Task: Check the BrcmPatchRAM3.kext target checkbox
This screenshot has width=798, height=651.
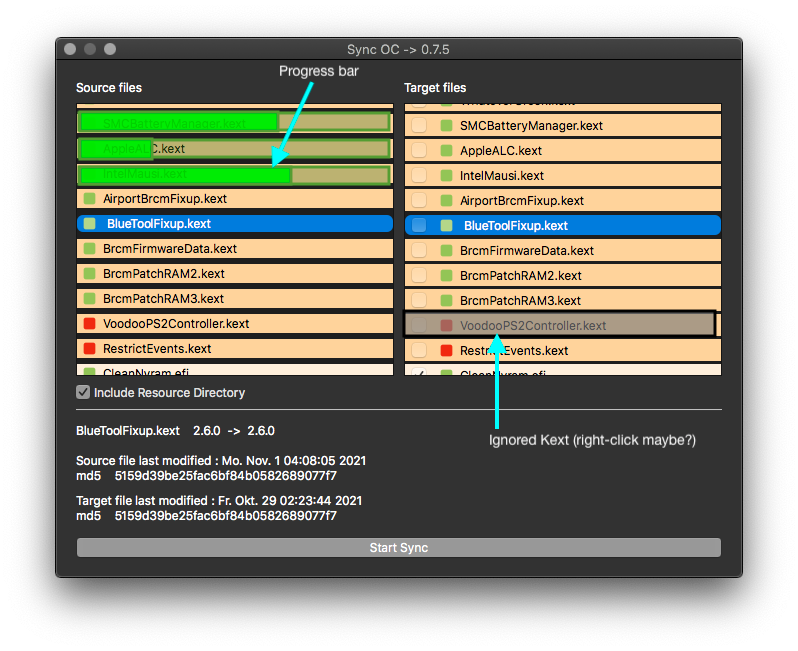Action: click(x=419, y=300)
